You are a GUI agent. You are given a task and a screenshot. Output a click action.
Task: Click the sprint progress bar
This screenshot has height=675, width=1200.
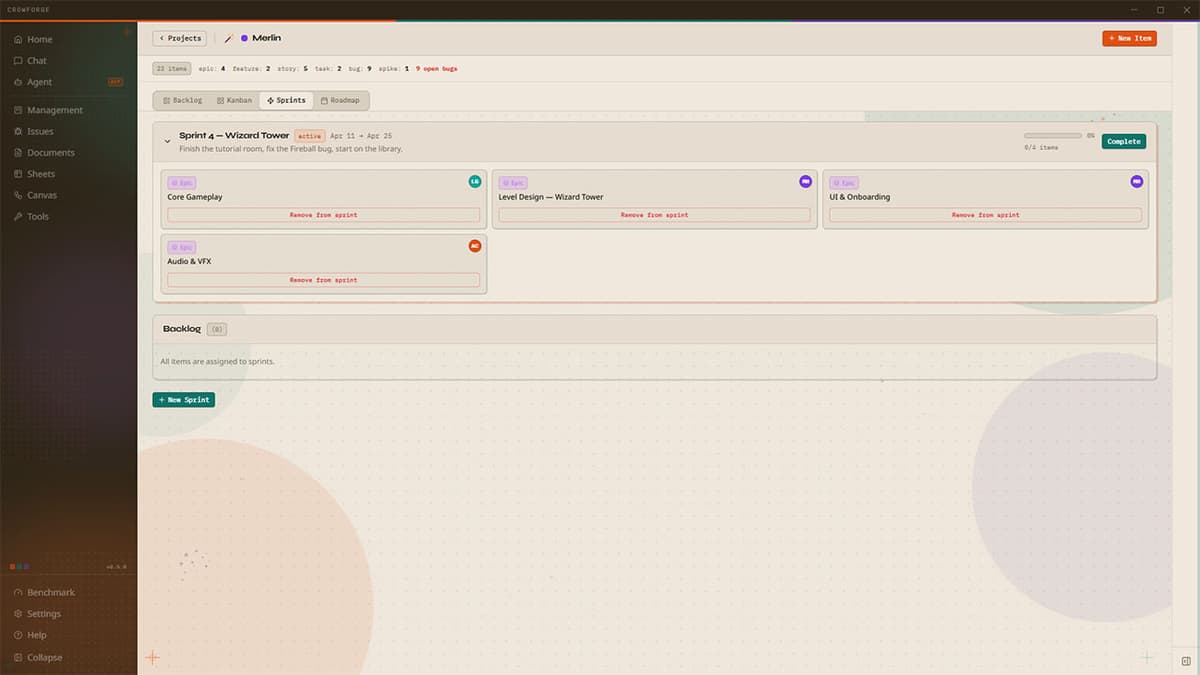[x=1052, y=135]
